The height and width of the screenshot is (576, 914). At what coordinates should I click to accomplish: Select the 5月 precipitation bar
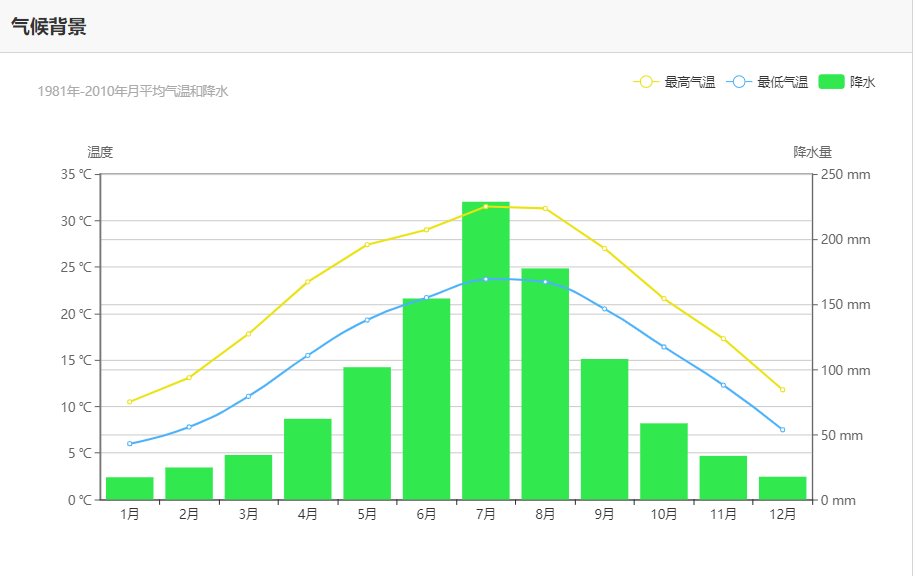click(x=367, y=433)
